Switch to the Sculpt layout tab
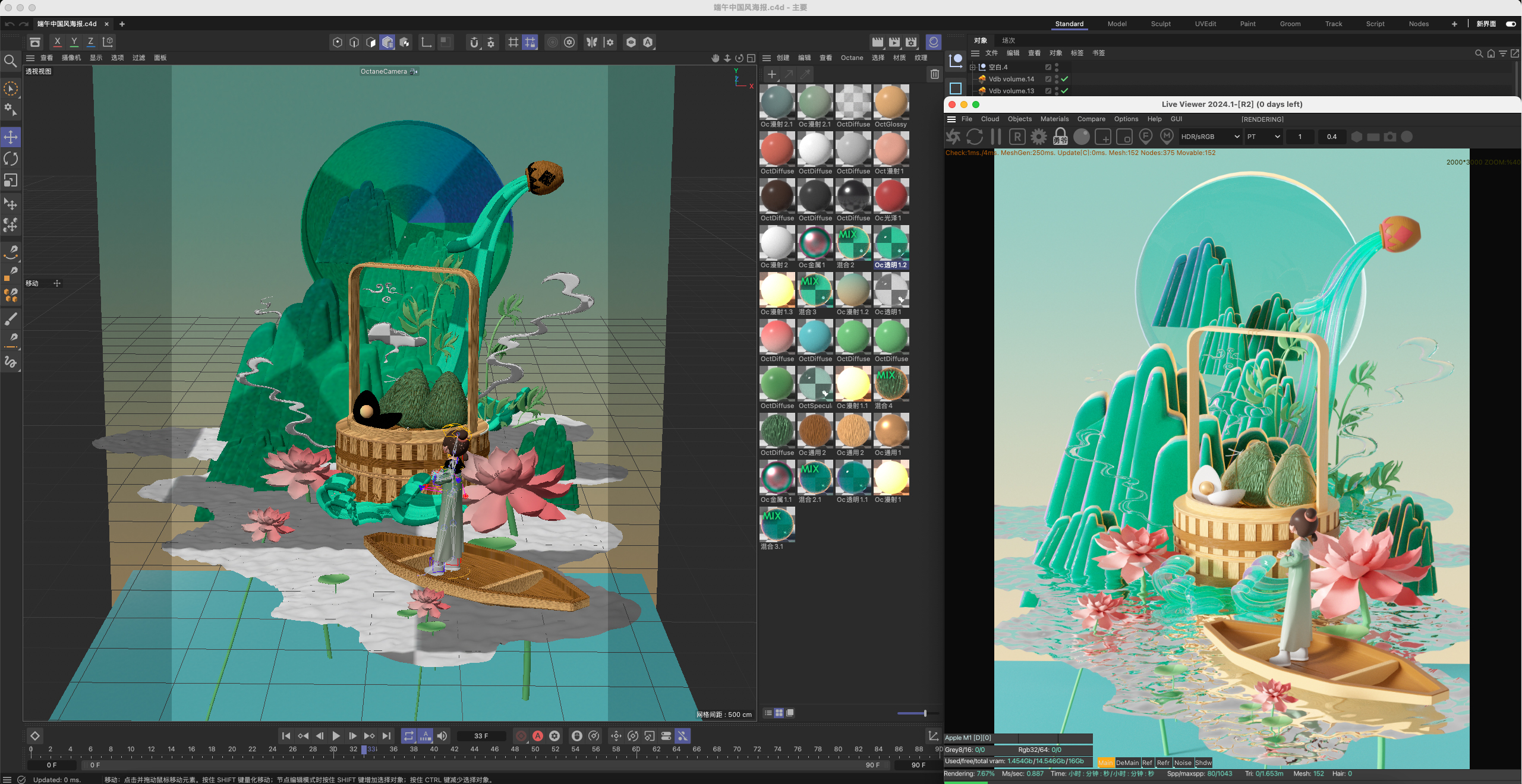This screenshot has width=1522, height=784. click(1160, 24)
